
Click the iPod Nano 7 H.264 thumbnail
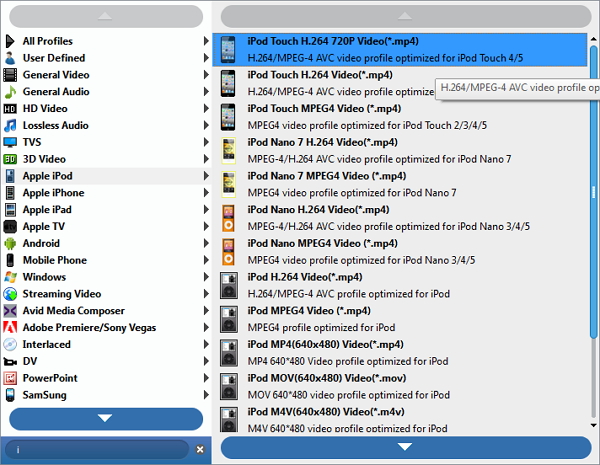pos(228,151)
